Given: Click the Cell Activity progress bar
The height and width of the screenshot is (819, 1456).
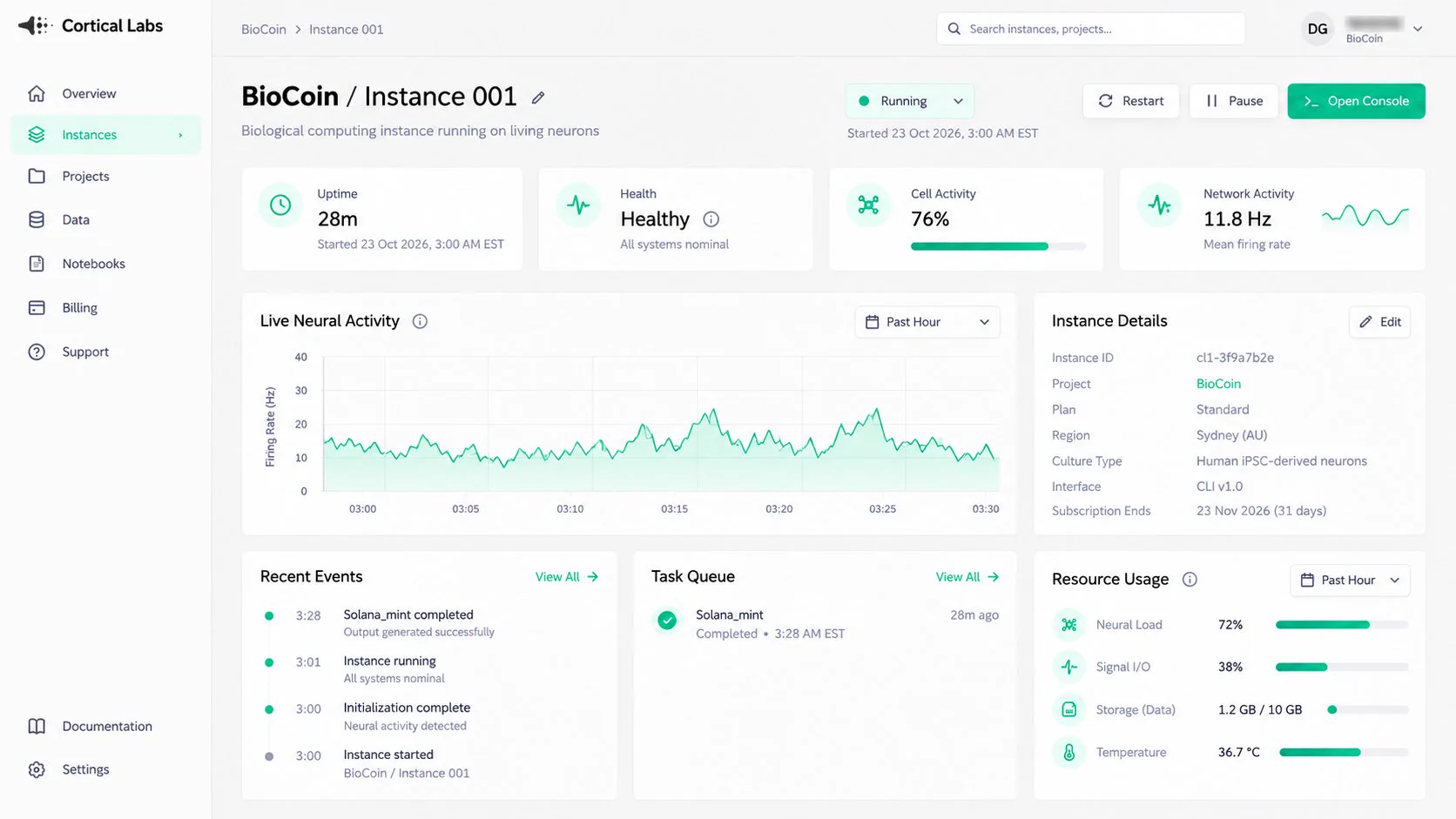Looking at the screenshot, I should click(998, 246).
